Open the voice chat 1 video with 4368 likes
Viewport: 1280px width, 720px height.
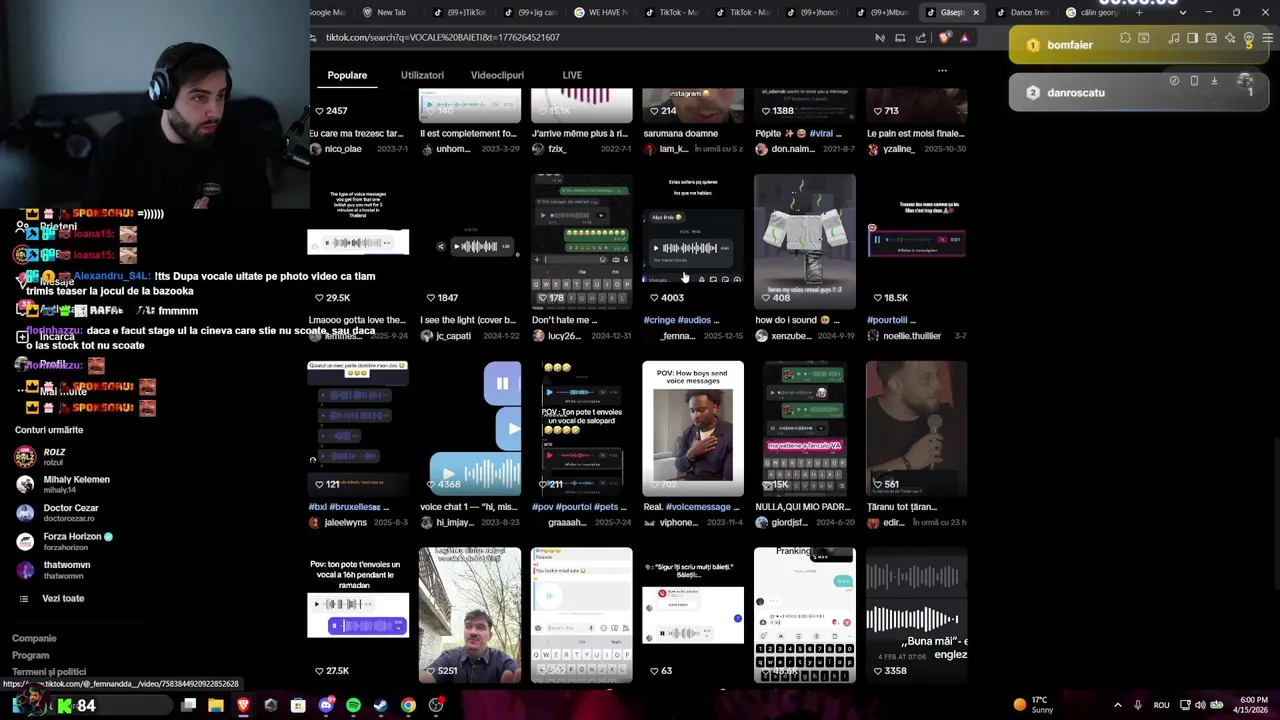click(x=470, y=428)
